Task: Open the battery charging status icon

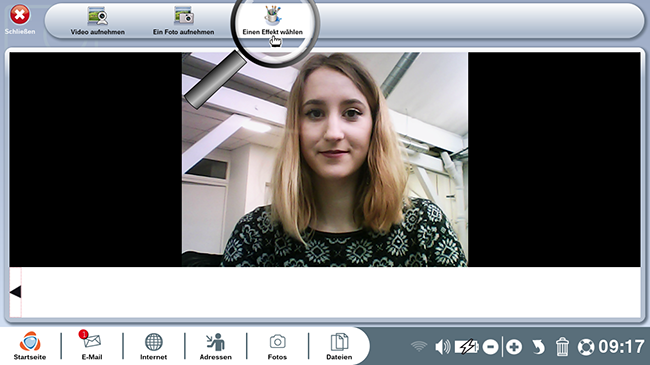Action: click(466, 347)
